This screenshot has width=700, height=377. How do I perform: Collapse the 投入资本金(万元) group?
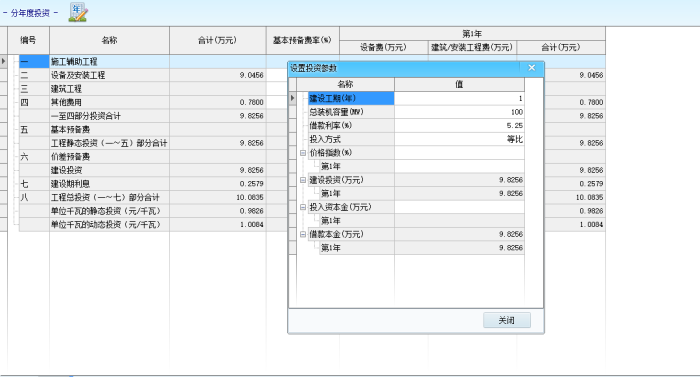click(x=303, y=207)
